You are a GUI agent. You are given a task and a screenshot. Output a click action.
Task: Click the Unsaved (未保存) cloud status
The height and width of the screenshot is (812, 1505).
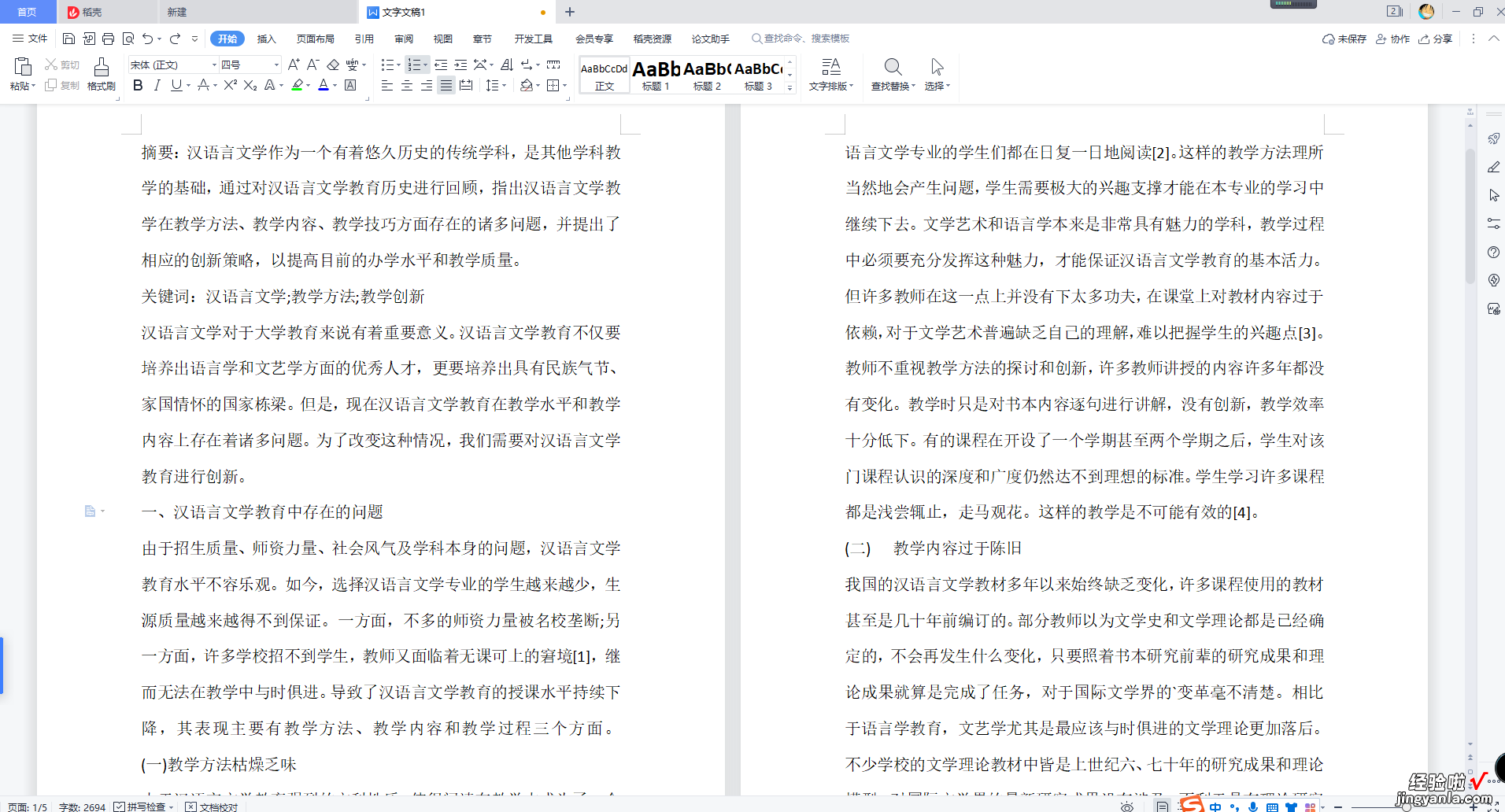[1344, 39]
